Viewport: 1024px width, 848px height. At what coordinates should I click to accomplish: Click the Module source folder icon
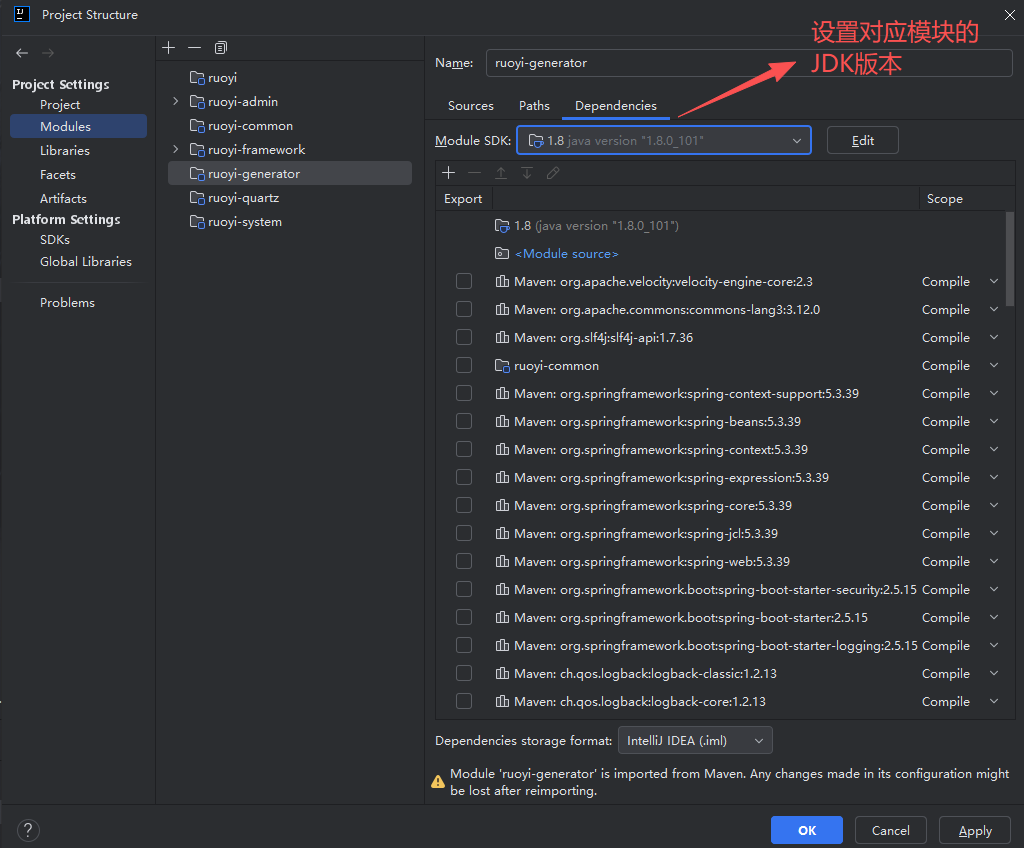pos(502,253)
